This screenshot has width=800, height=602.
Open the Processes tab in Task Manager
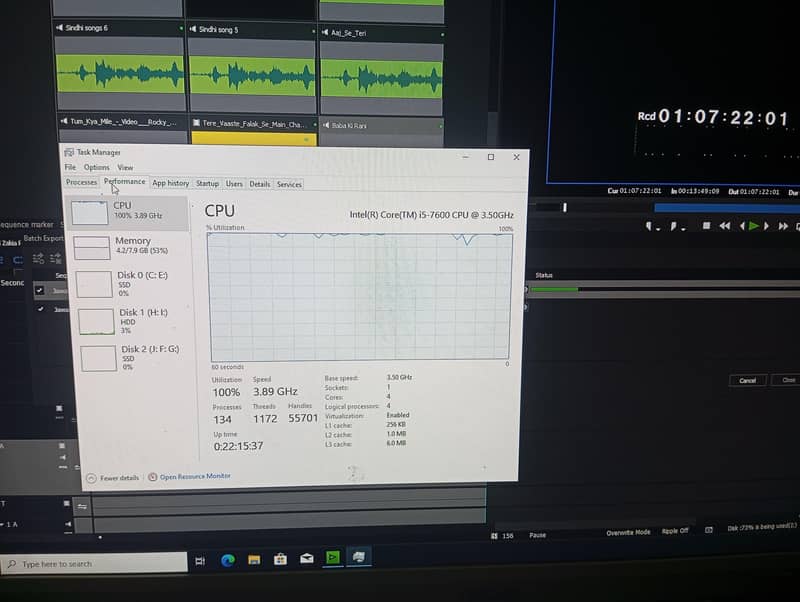pos(81,182)
